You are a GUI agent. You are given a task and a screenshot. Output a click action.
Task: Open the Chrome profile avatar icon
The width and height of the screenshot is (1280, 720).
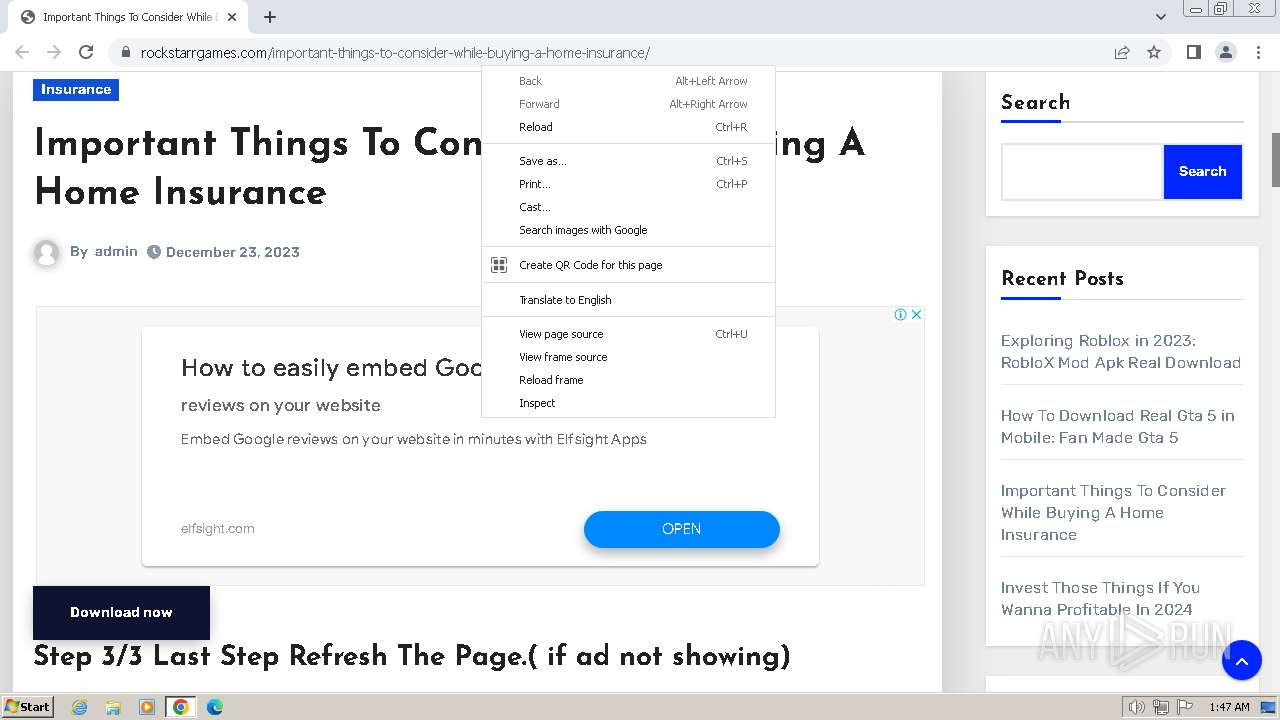(x=1225, y=52)
